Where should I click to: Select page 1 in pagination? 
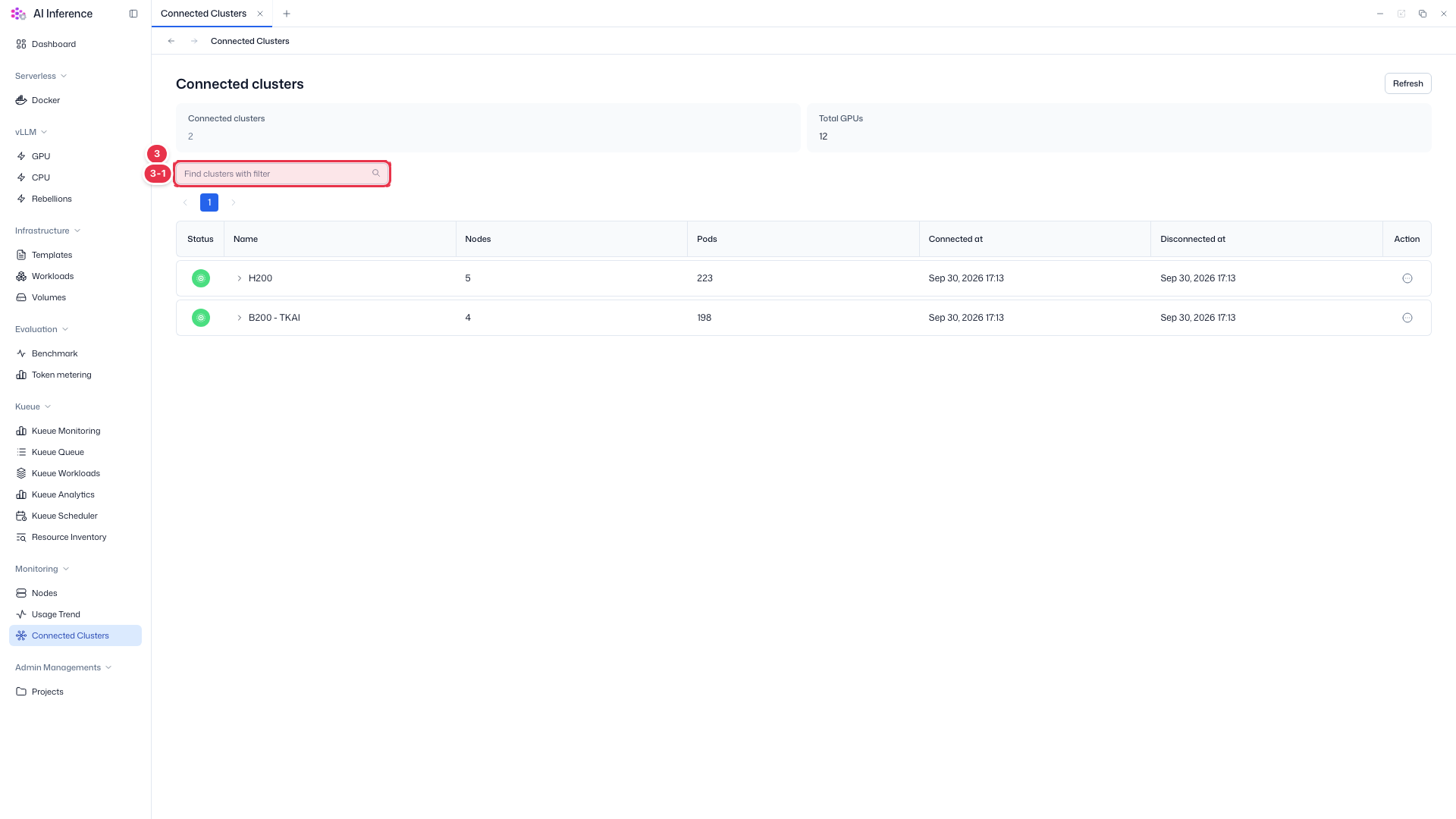209,202
